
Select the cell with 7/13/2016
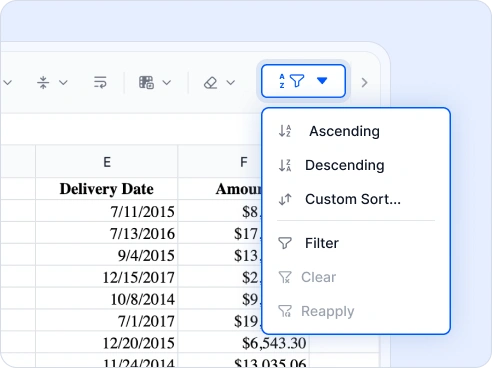[x=107, y=233]
